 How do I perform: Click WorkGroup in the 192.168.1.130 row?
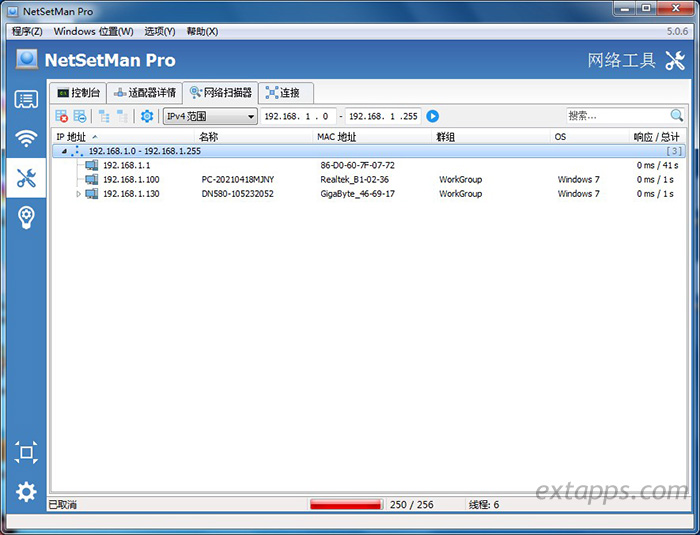tap(461, 194)
